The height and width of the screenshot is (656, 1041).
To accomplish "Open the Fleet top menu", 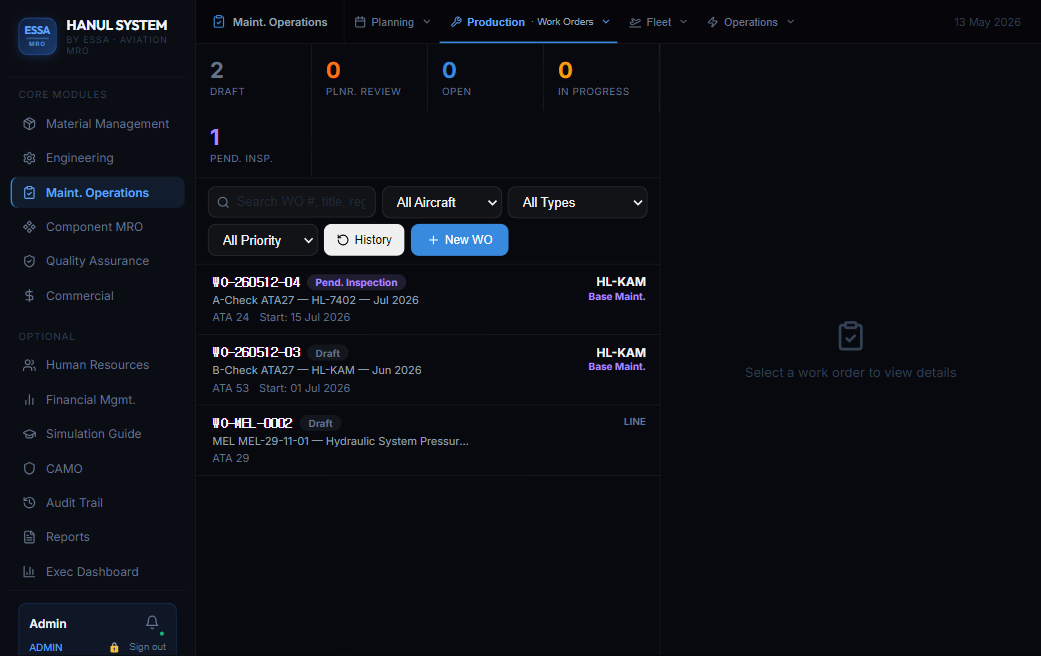I will coord(658,22).
